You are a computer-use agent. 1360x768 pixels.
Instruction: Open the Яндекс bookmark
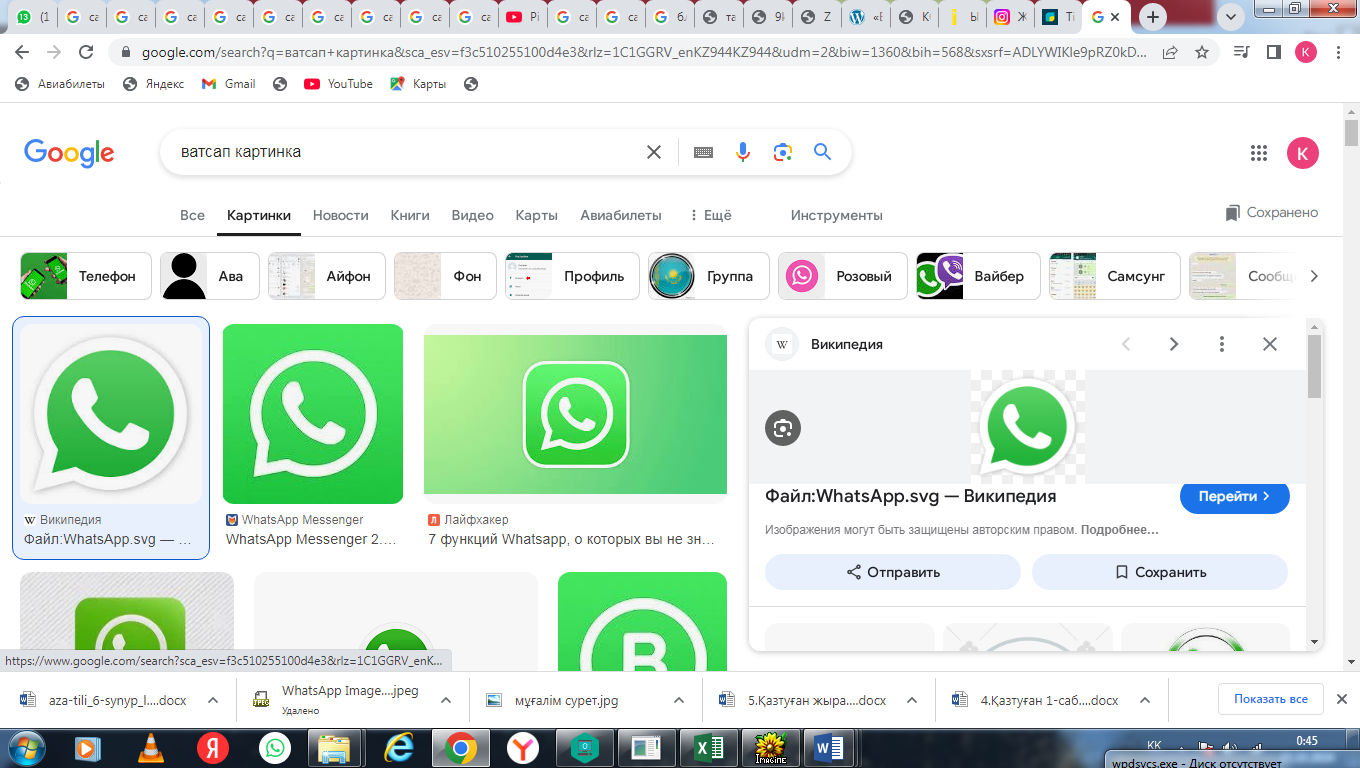[153, 84]
